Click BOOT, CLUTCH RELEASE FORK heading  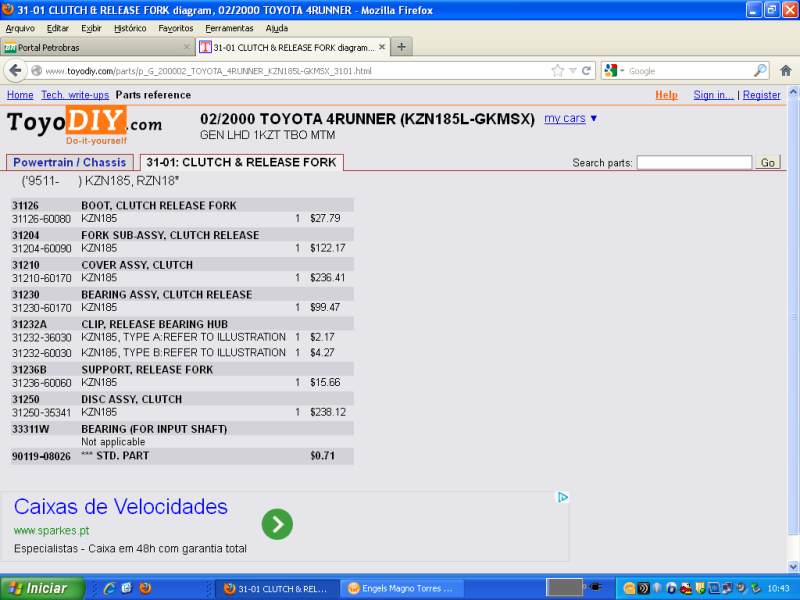159,205
